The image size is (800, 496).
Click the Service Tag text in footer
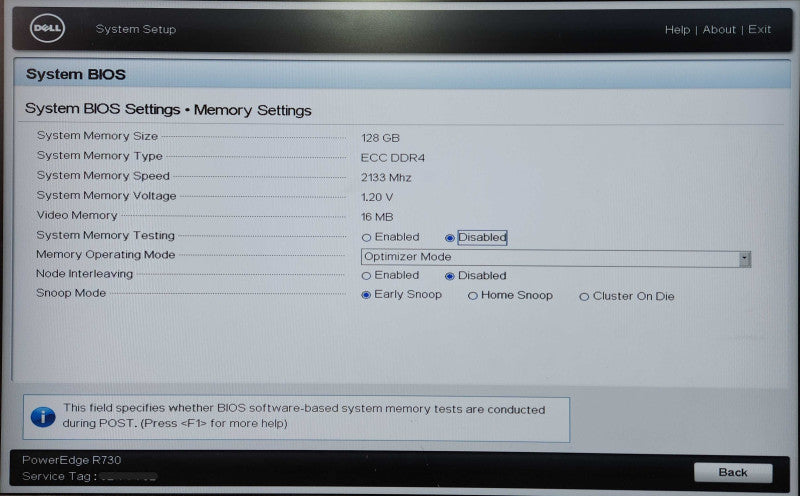pyautogui.click(x=60, y=476)
